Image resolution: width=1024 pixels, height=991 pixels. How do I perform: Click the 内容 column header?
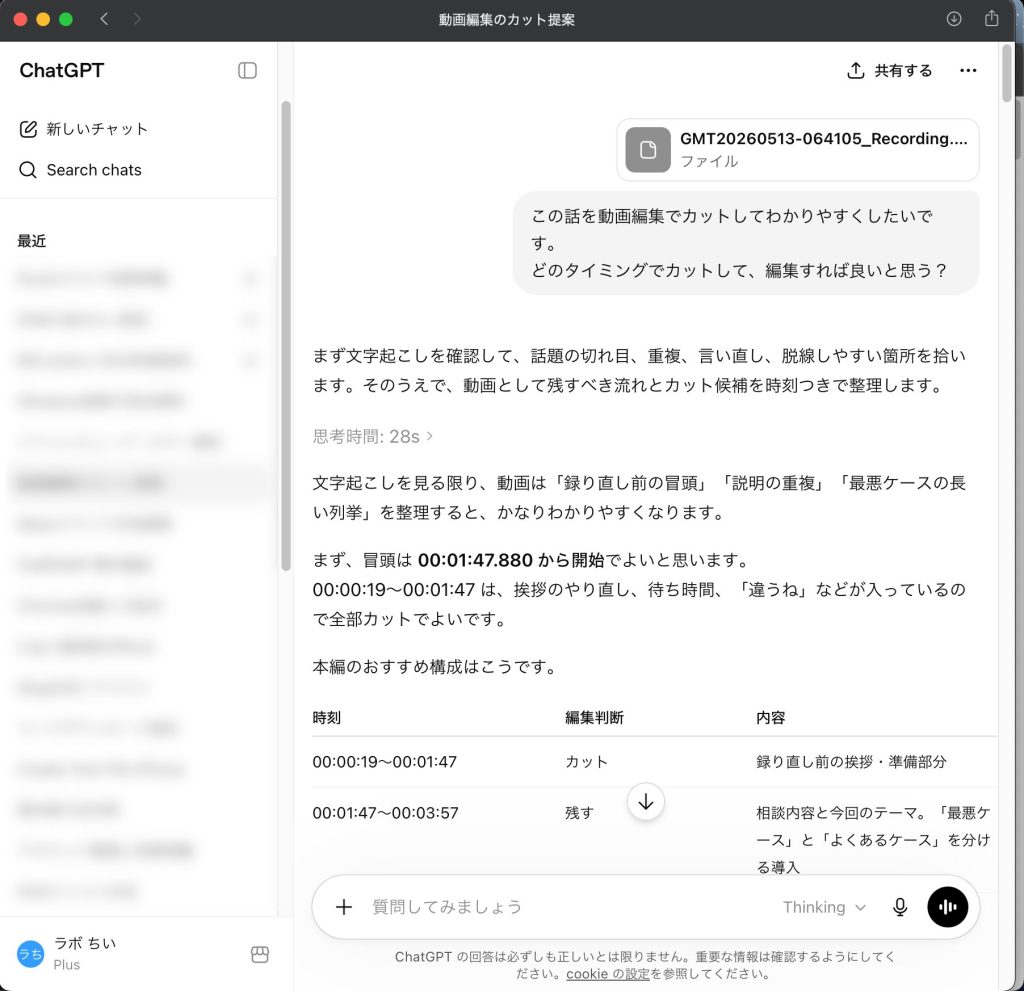tap(771, 718)
